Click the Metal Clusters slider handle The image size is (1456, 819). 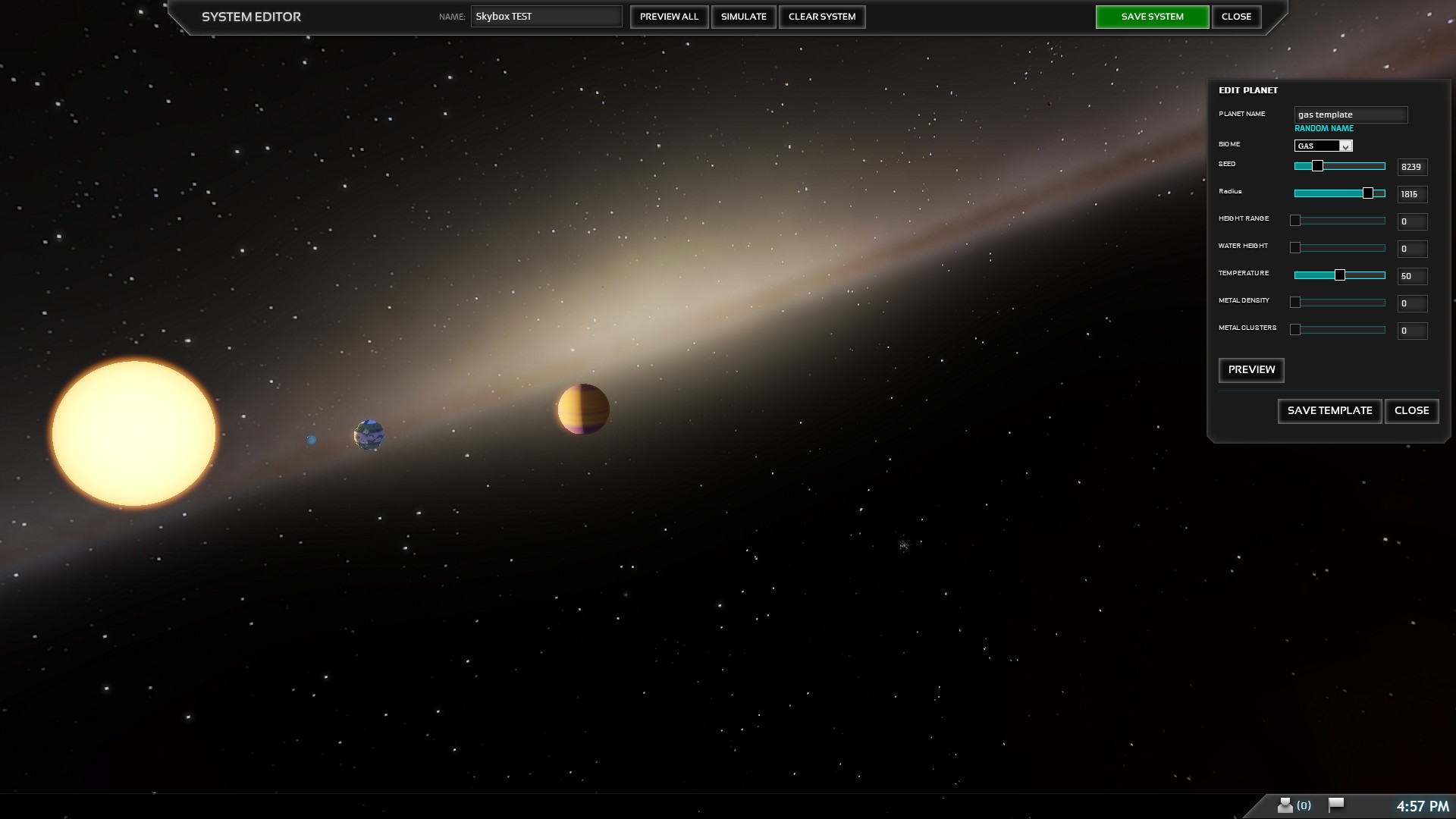[1295, 330]
